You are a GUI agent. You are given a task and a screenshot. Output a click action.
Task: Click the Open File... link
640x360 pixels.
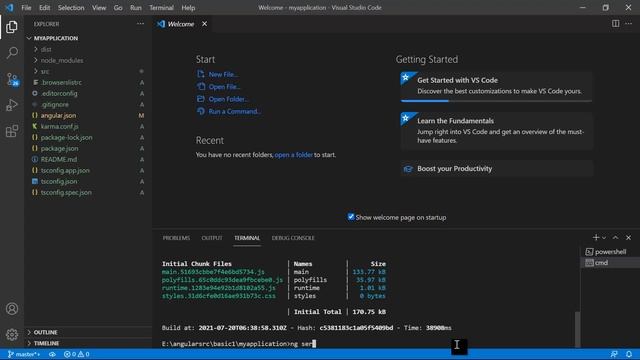point(224,87)
